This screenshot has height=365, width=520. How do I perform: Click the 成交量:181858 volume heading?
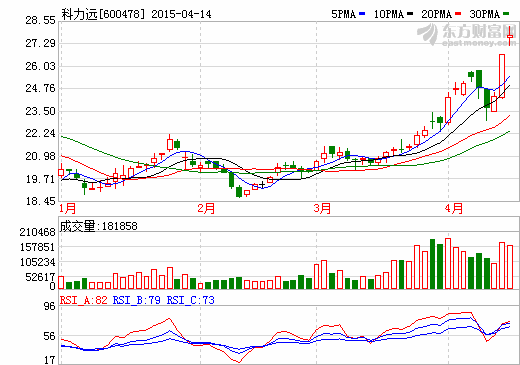pyautogui.click(x=98, y=226)
